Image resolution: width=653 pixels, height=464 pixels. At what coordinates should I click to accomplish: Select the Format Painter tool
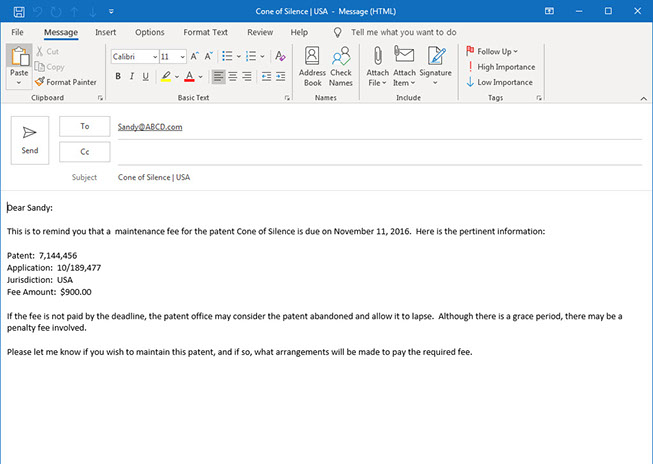[66, 81]
